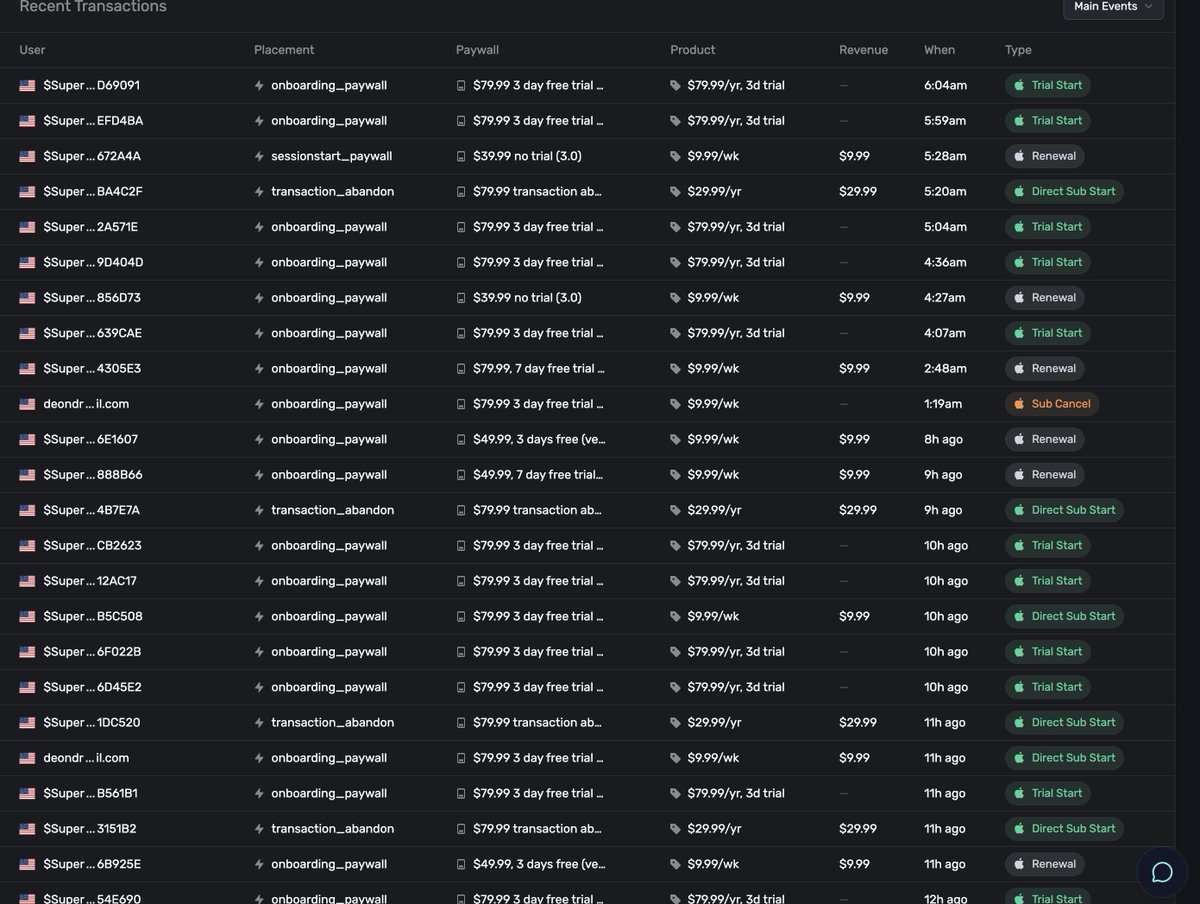Click the Renewal badge for user 6B925E

click(1045, 864)
